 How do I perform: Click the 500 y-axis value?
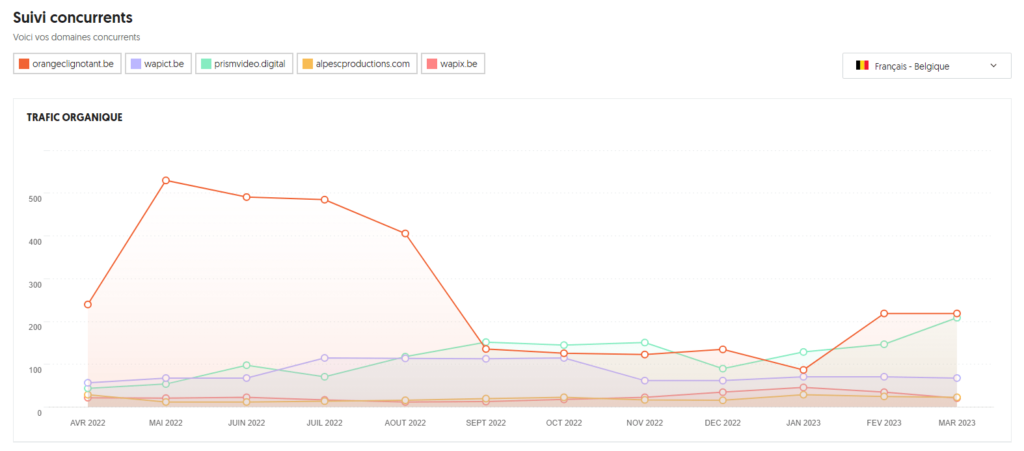coord(35,198)
